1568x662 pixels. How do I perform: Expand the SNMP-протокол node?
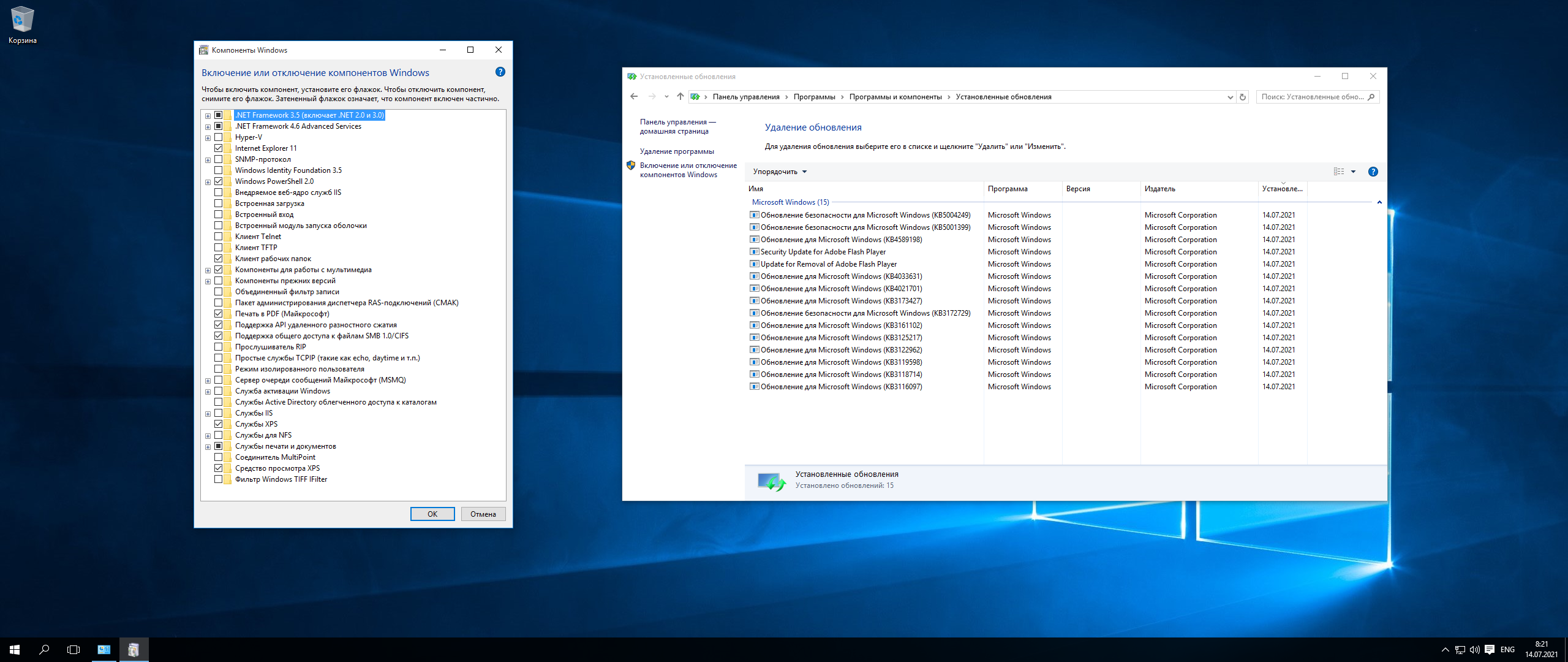point(208,160)
